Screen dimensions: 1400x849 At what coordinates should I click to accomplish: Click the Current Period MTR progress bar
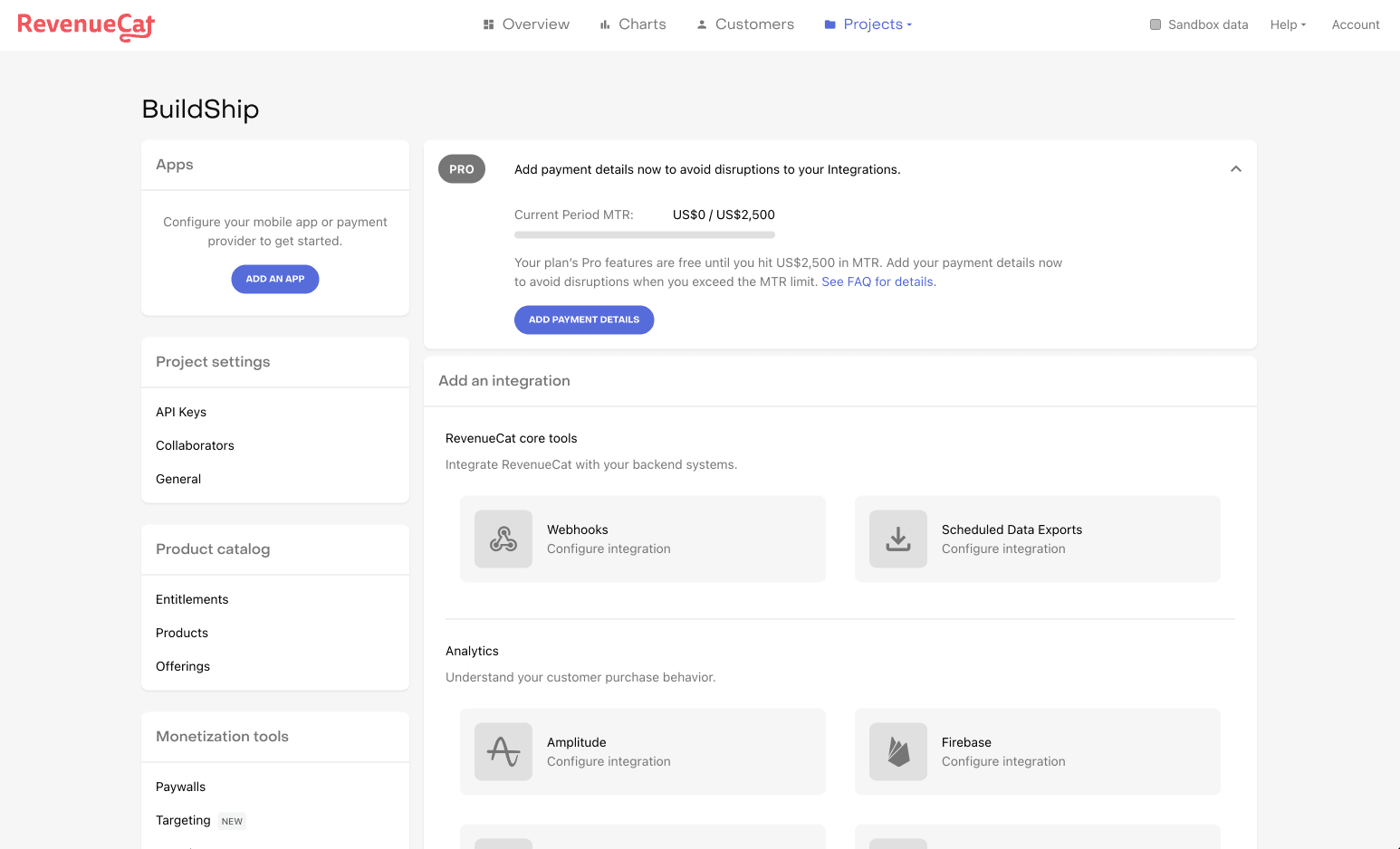tap(644, 234)
